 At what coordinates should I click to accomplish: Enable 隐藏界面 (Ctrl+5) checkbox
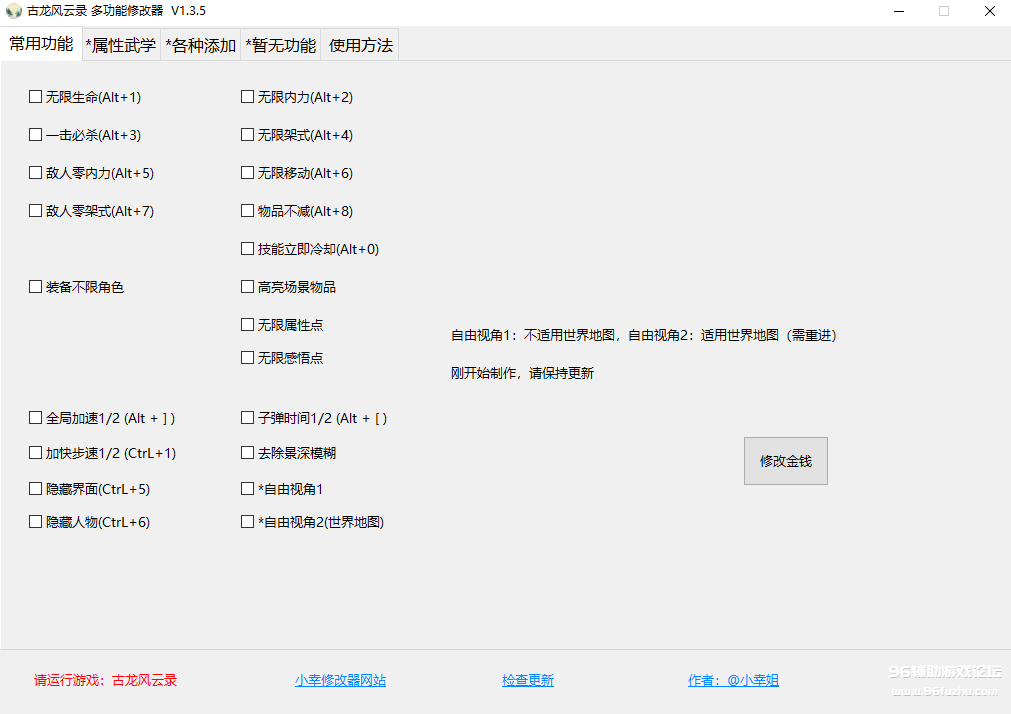(36, 489)
